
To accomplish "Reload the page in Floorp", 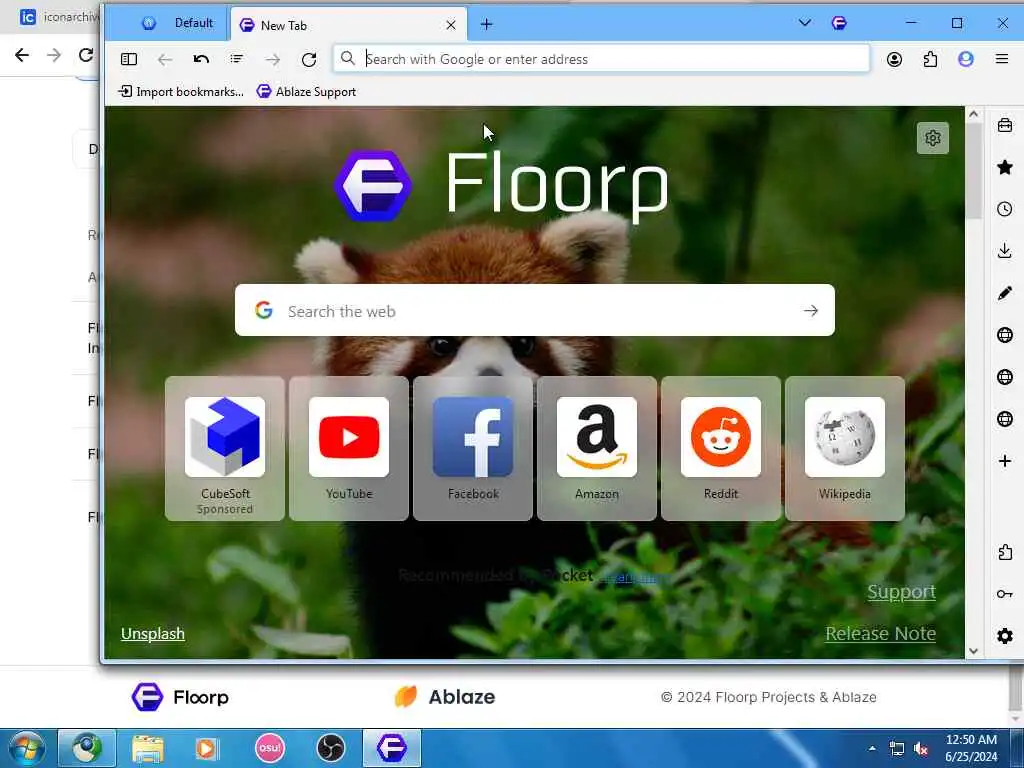I will pos(309,59).
